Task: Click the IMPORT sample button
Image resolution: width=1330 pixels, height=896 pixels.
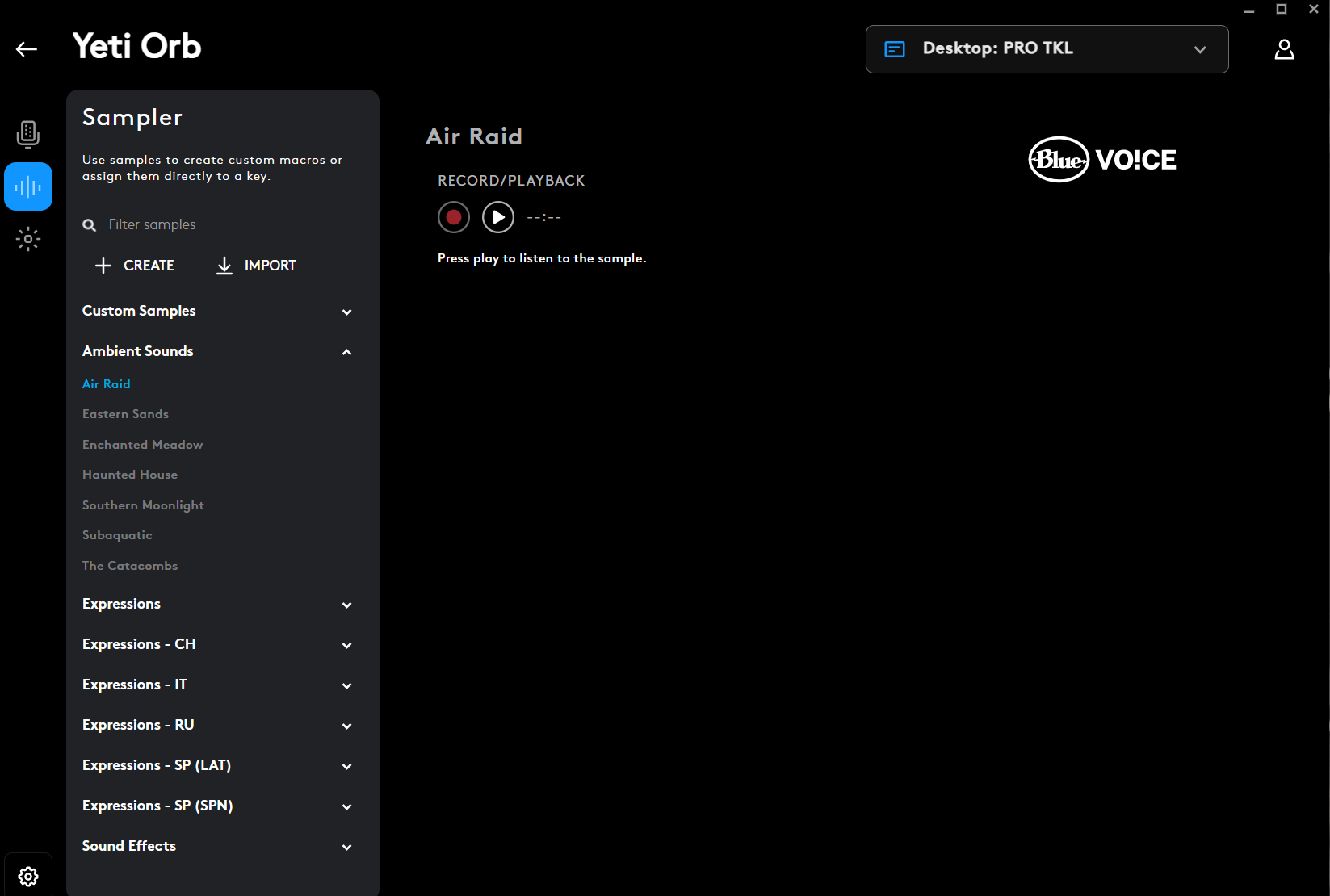Action: pos(256,266)
